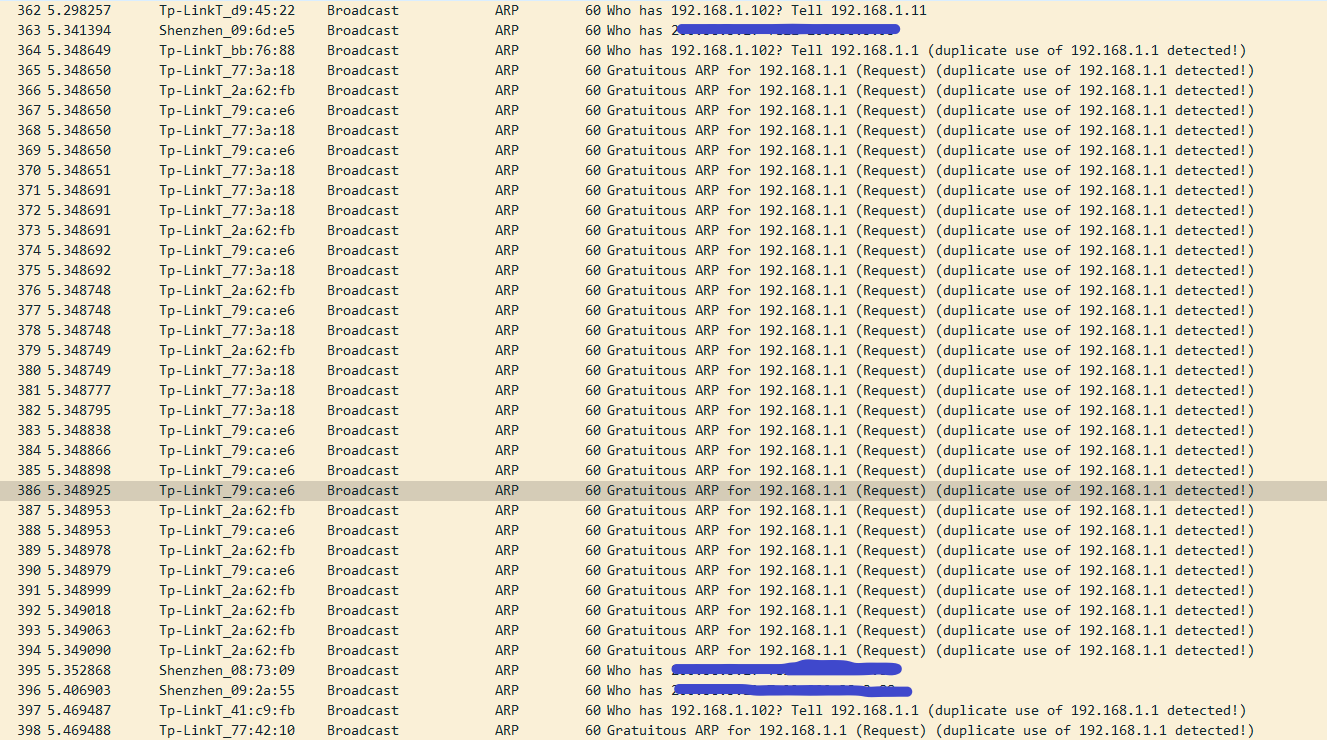Viewport: 1327px width, 740px height.
Task: Select packet 394 at 5.349090
Action: (663, 650)
